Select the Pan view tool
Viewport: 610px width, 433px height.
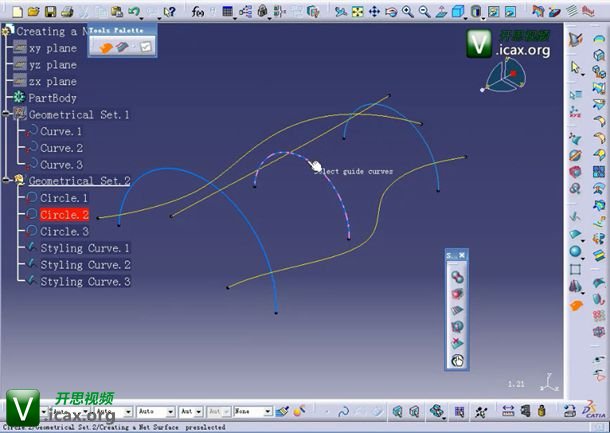pos(373,11)
